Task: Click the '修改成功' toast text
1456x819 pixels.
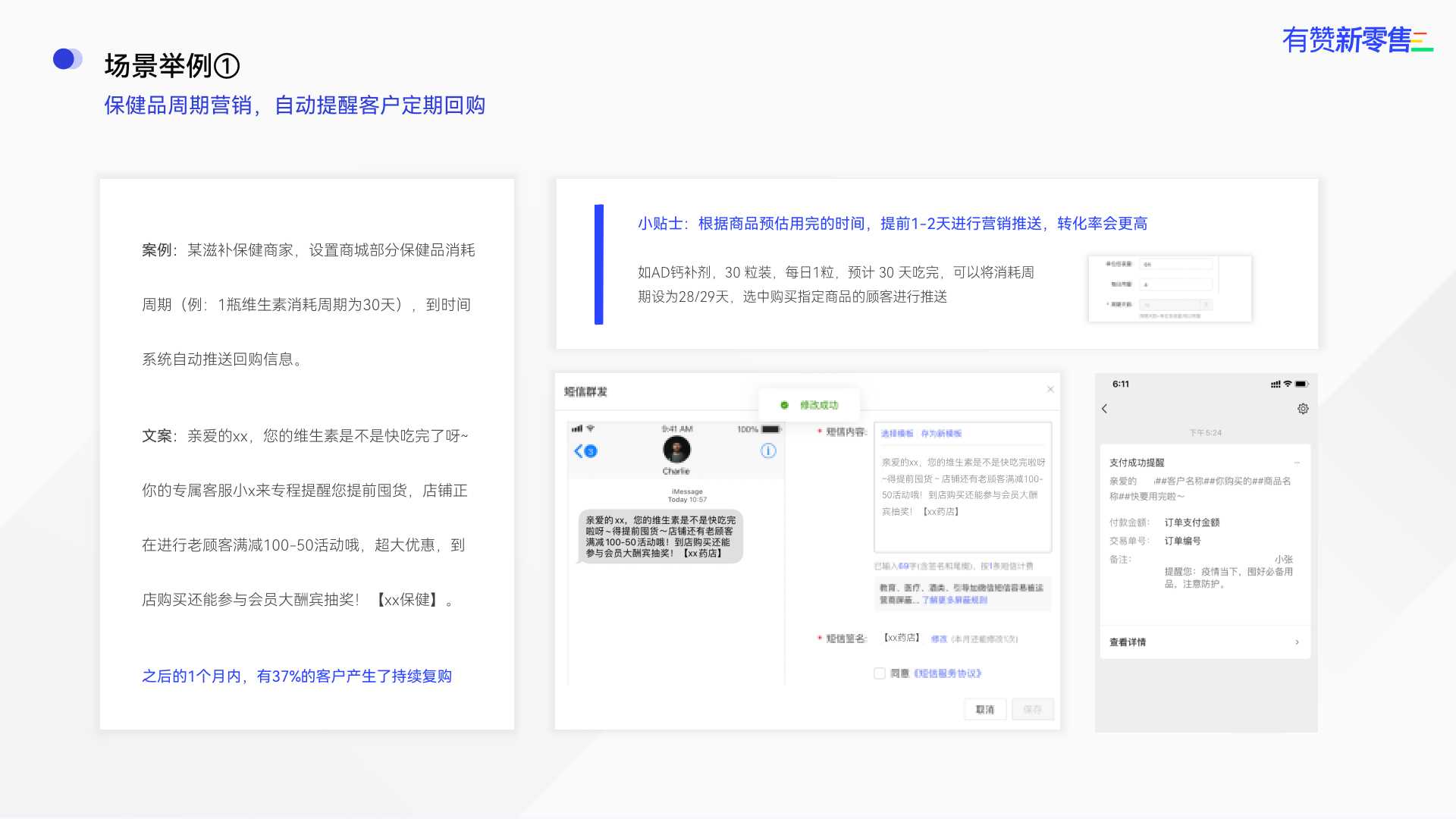Action: 819,405
